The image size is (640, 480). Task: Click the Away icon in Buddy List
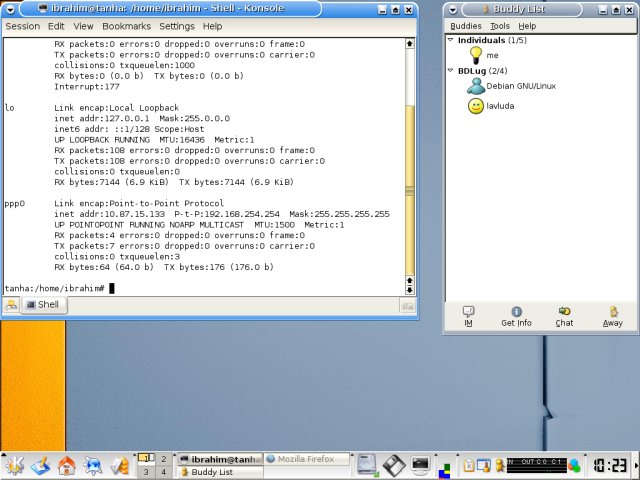(x=613, y=316)
